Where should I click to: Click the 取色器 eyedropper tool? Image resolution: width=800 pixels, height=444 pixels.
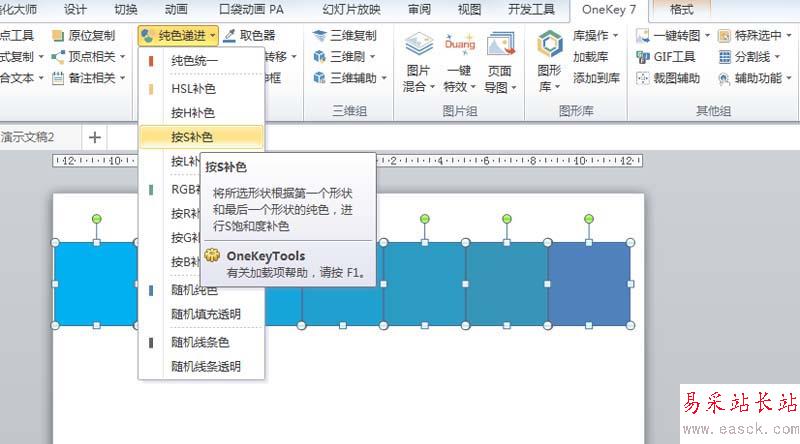(x=249, y=35)
